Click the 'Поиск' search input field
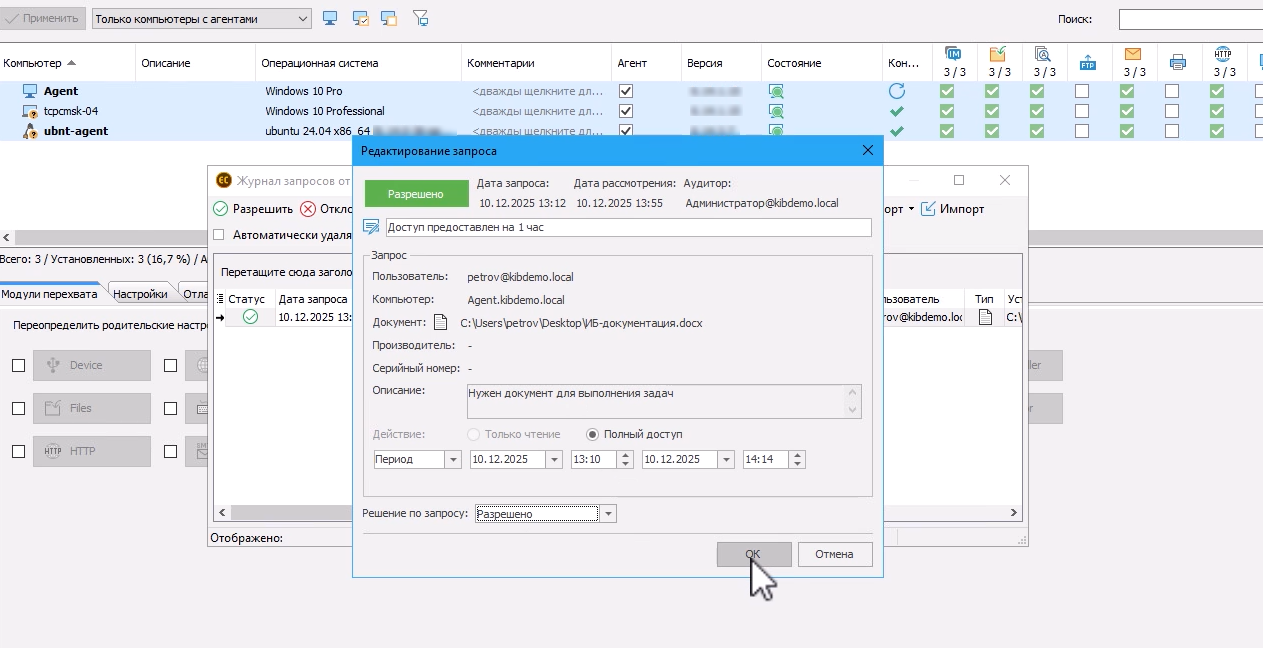The height and width of the screenshot is (648, 1263). (x=1190, y=19)
